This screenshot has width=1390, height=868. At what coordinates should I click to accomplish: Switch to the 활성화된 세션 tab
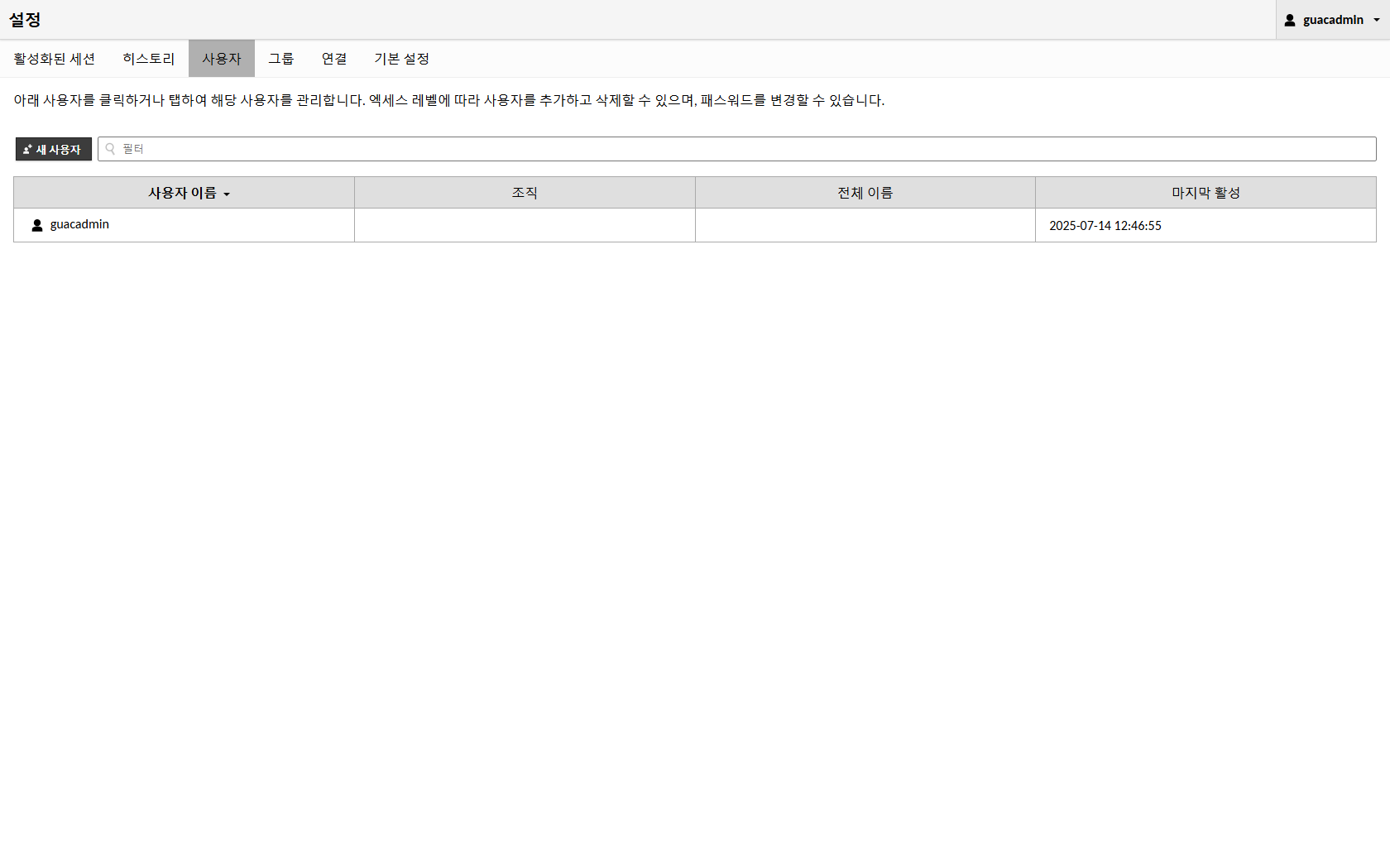55,59
